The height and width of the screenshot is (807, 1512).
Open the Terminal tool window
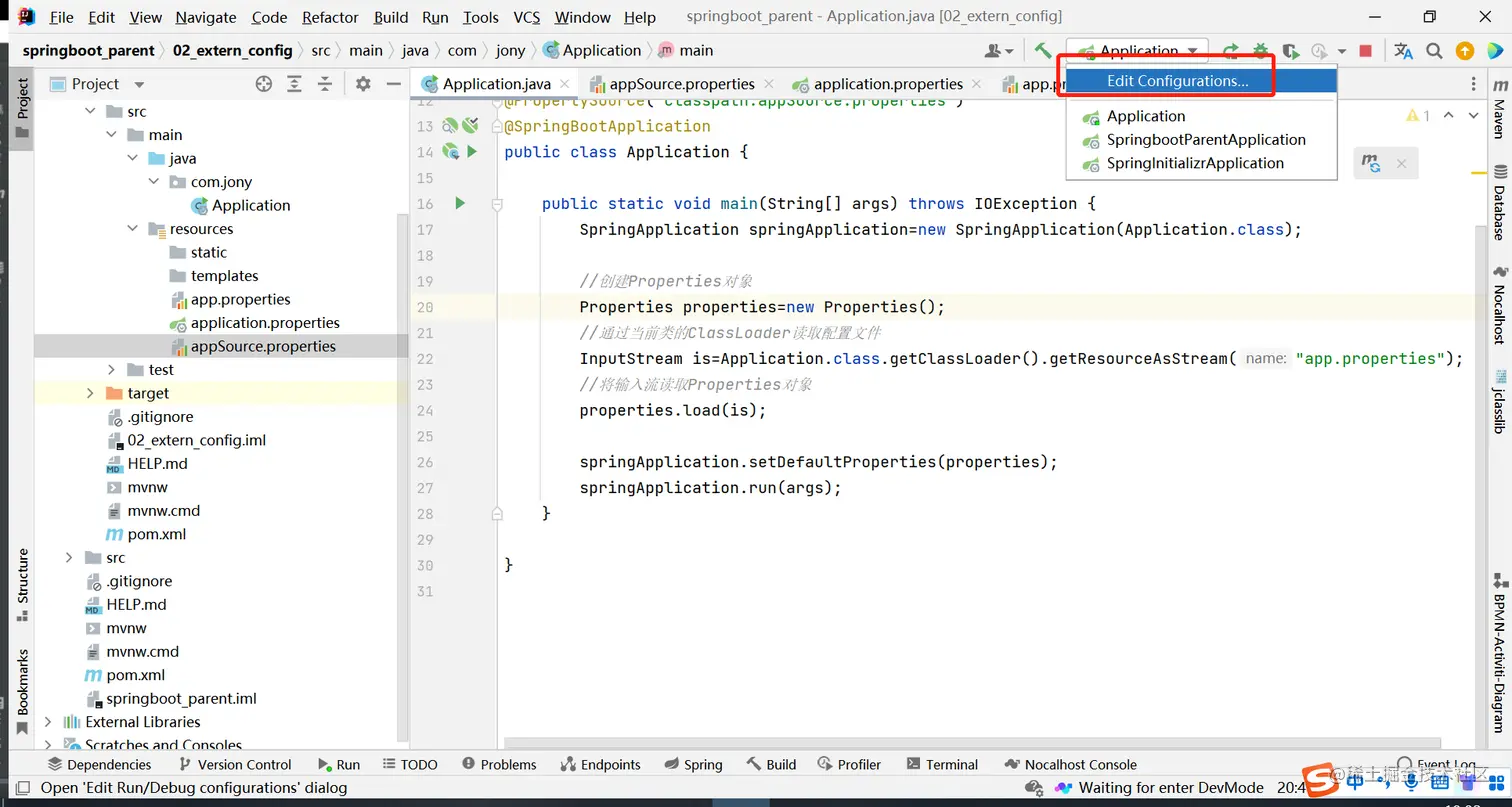pyautogui.click(x=942, y=764)
